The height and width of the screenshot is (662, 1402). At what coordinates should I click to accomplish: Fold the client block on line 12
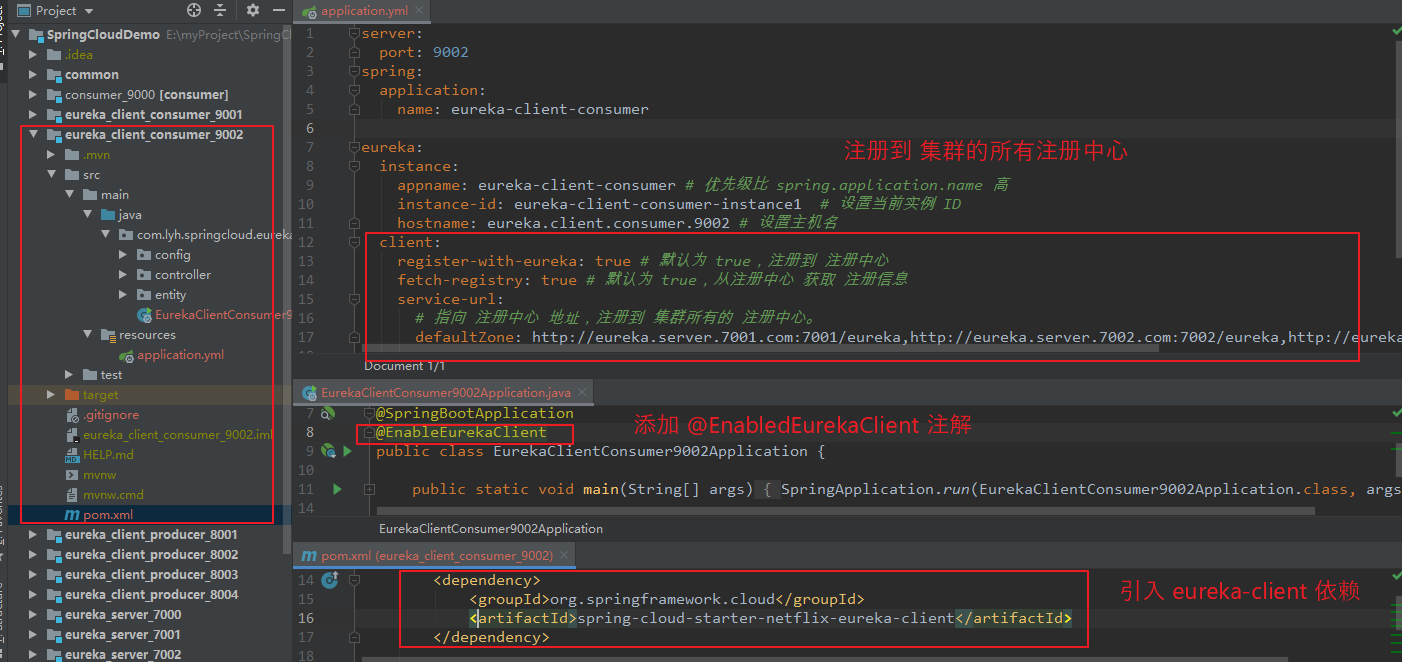pyautogui.click(x=354, y=242)
